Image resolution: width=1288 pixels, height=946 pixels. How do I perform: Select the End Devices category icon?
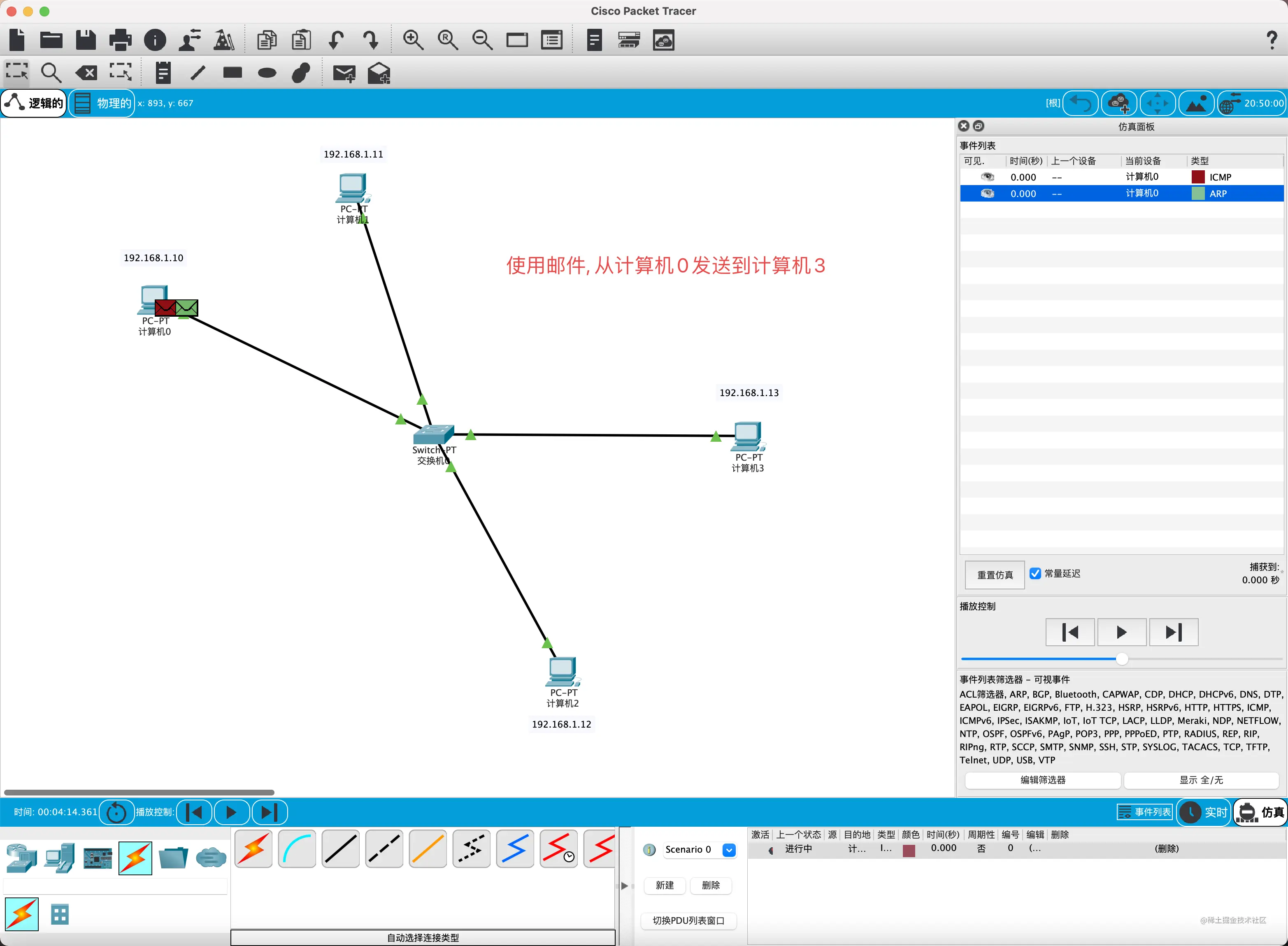click(x=60, y=858)
